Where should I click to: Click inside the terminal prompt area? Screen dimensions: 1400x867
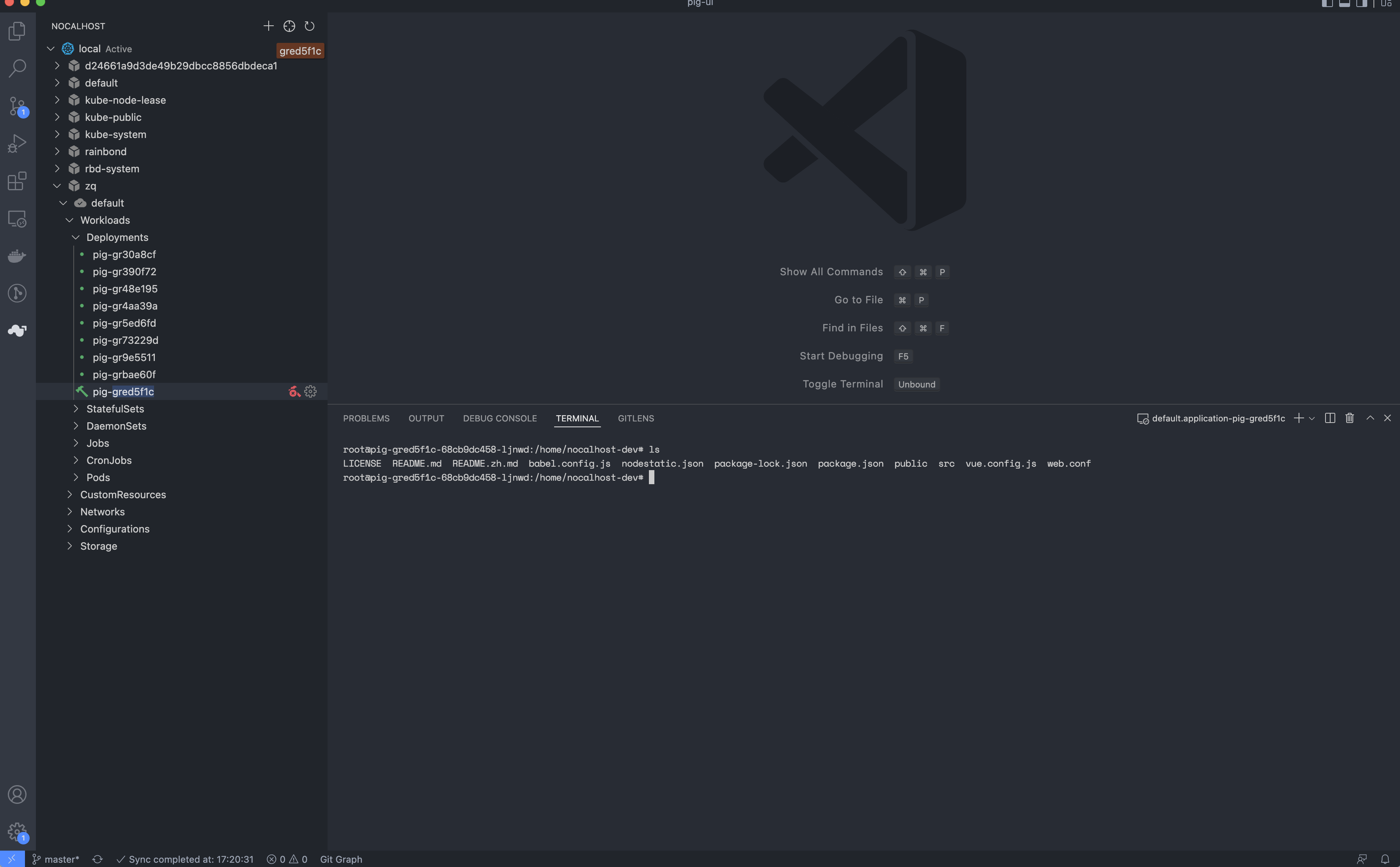(652, 478)
